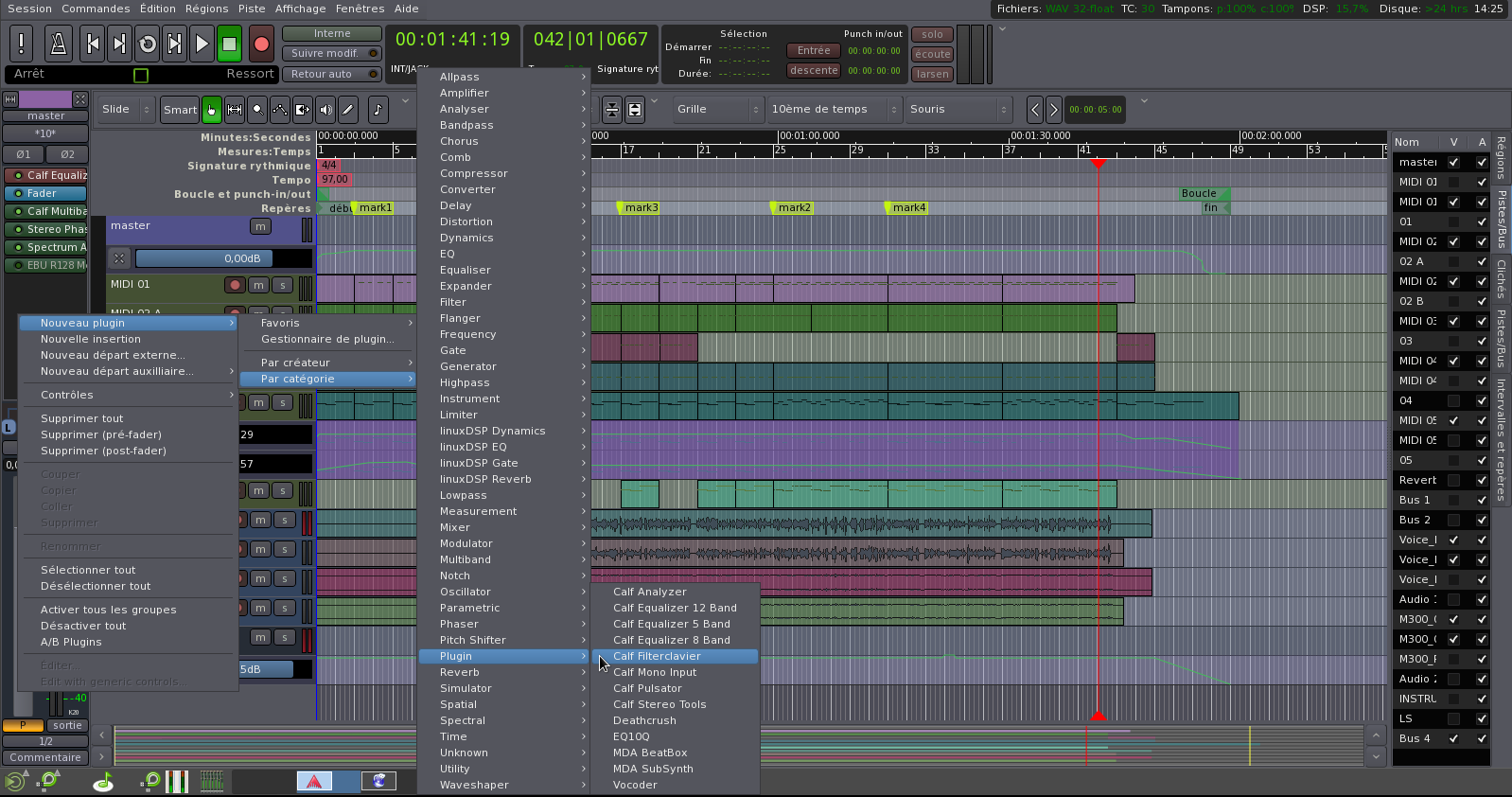Screen dimensions: 1512x797
Task: Select the pencil draw tool
Action: [x=348, y=110]
